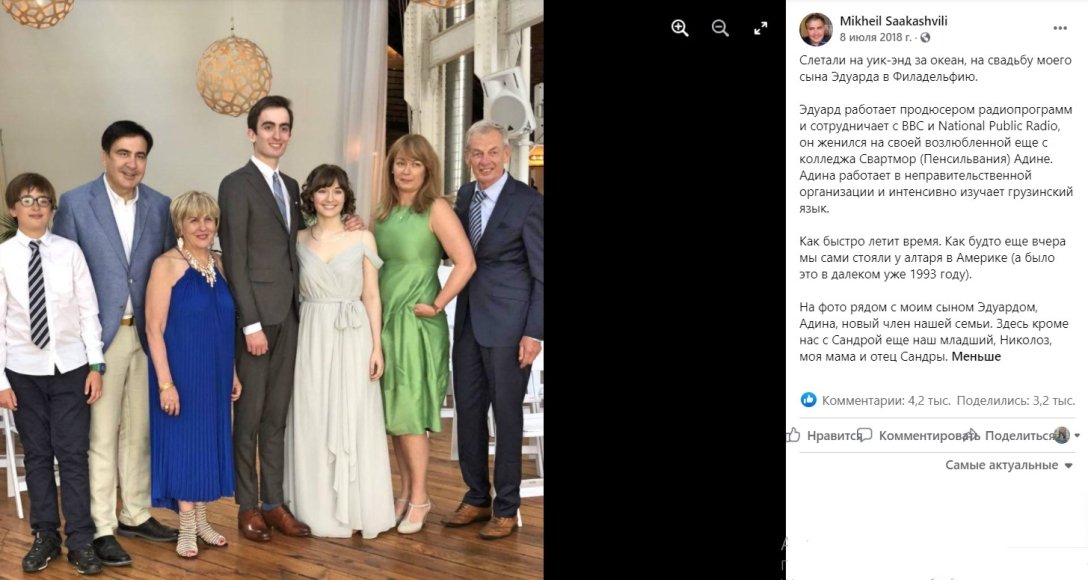Open the blue like reactions list
The width and height of the screenshot is (1088, 580).
pyautogui.click(x=808, y=400)
